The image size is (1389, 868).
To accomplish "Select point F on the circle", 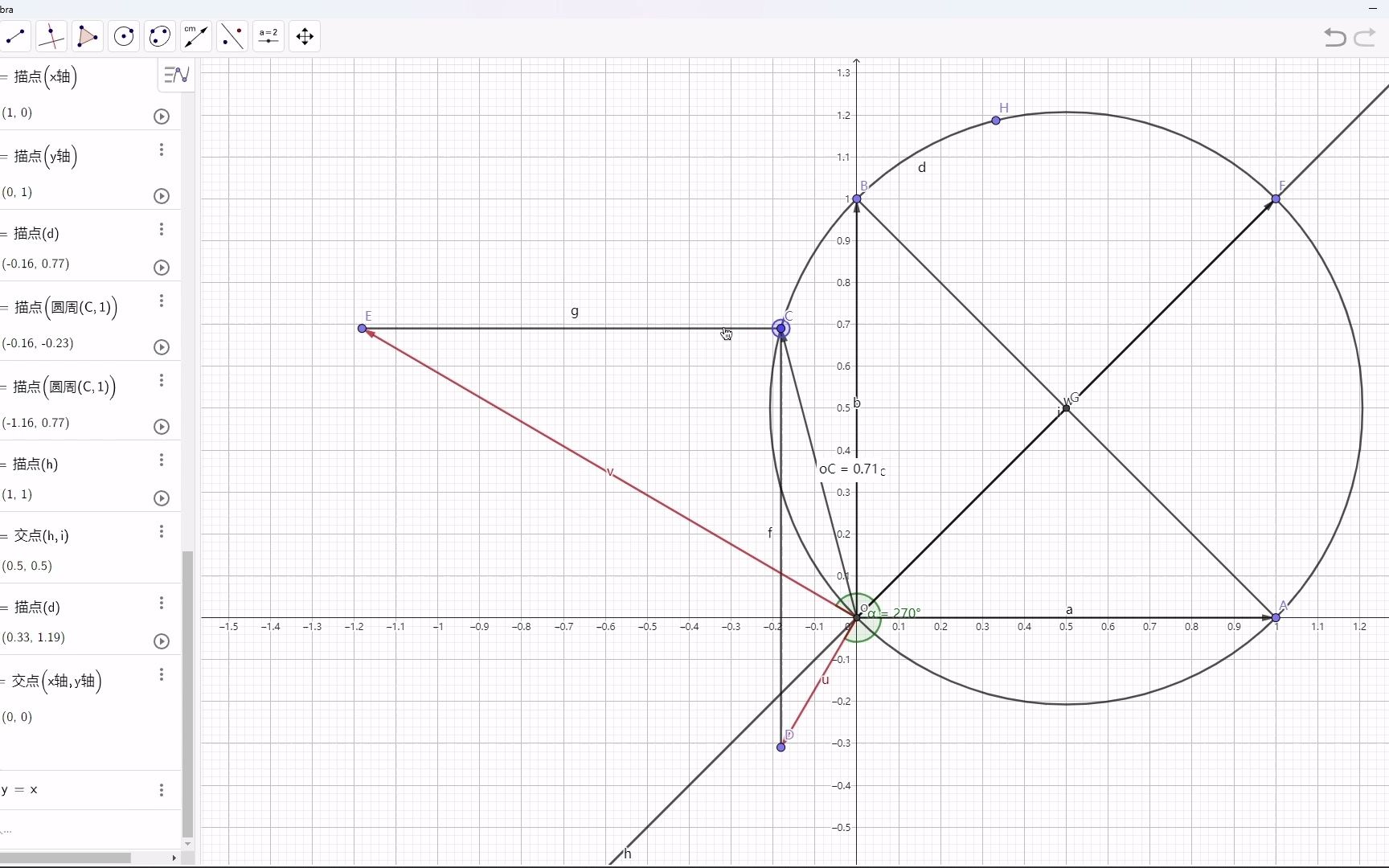I will coord(1276,199).
